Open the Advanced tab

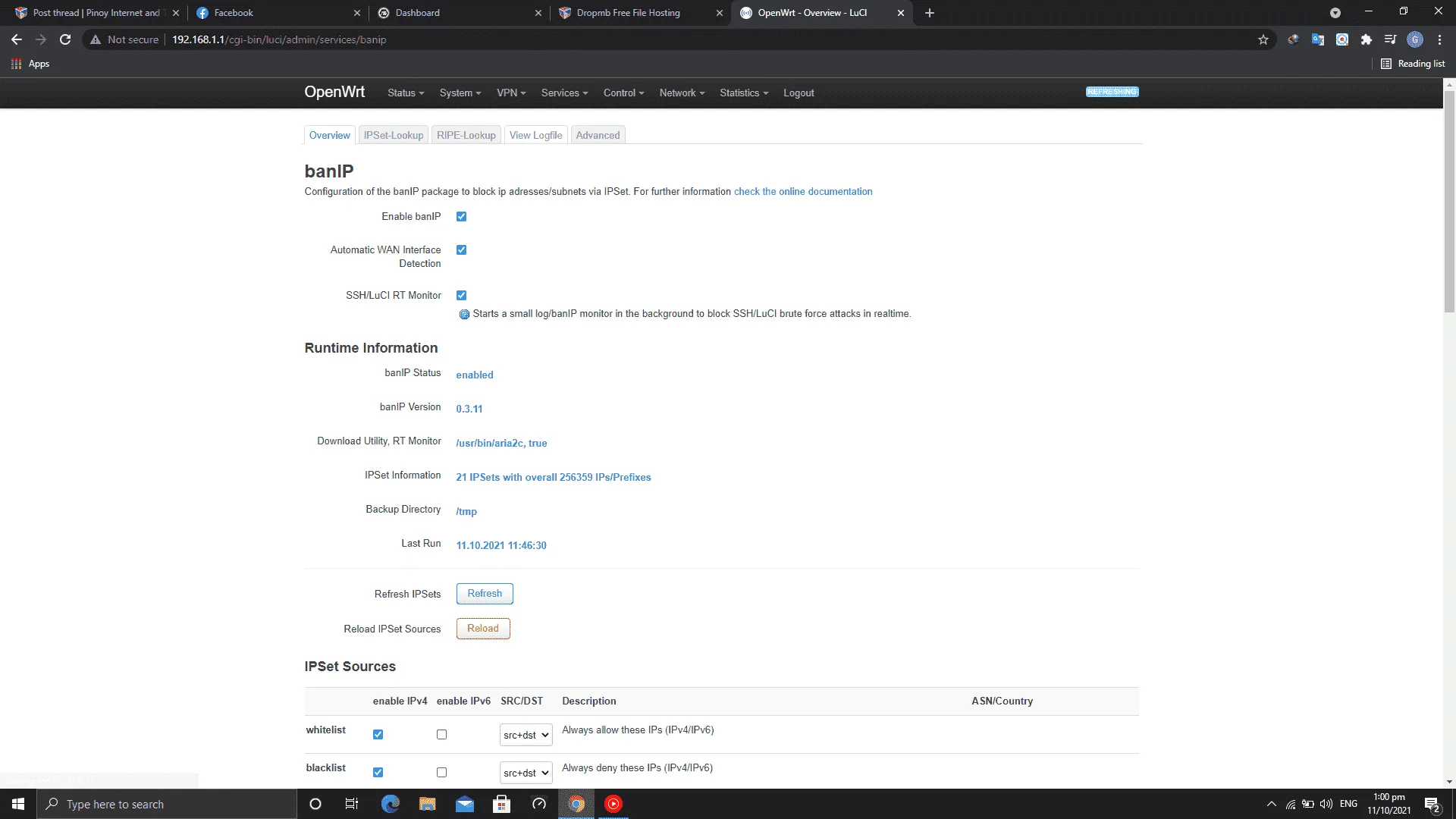[598, 135]
